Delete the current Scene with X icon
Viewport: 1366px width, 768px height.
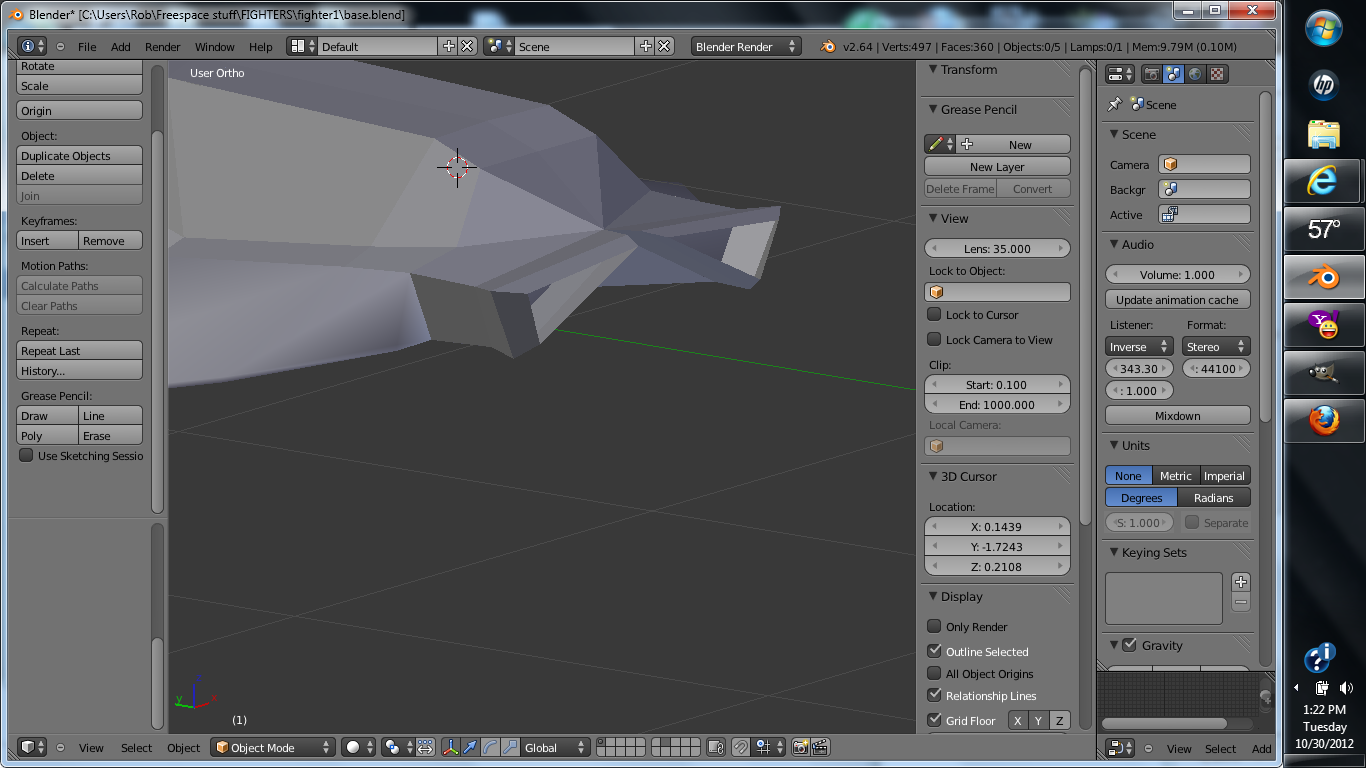pyautogui.click(x=664, y=46)
